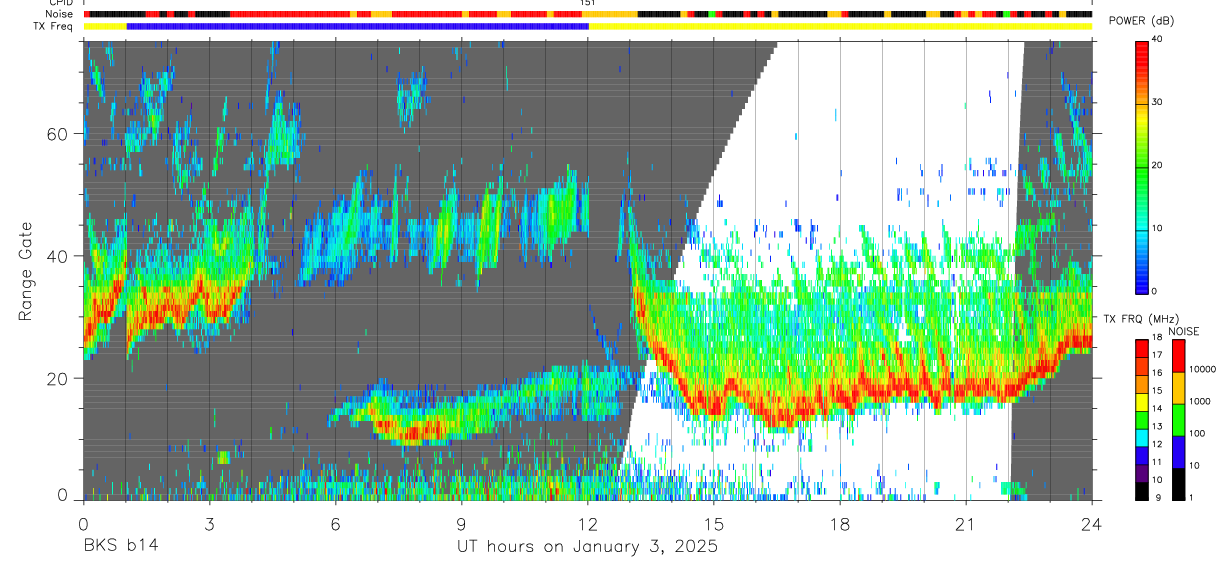Click the 15 tick on UT hours axis

click(x=714, y=523)
